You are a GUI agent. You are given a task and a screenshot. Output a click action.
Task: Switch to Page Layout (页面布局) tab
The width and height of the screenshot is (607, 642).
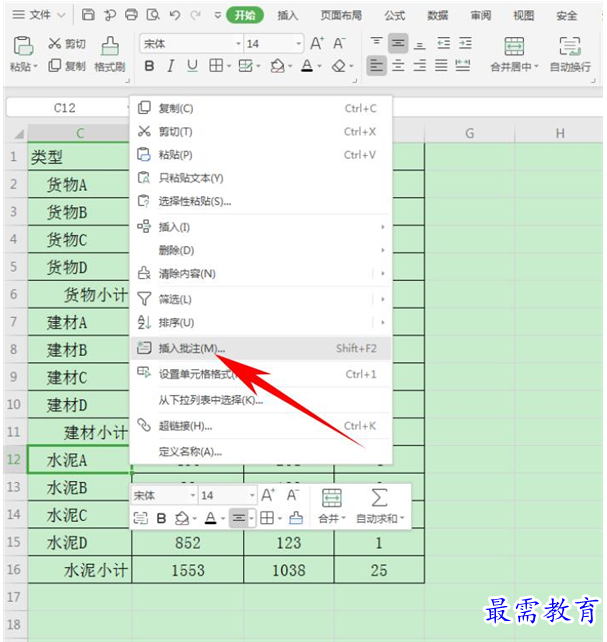tap(341, 16)
